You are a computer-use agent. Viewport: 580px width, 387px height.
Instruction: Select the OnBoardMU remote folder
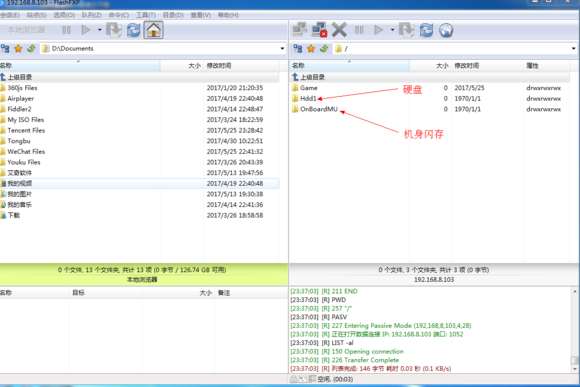pyautogui.click(x=319, y=109)
